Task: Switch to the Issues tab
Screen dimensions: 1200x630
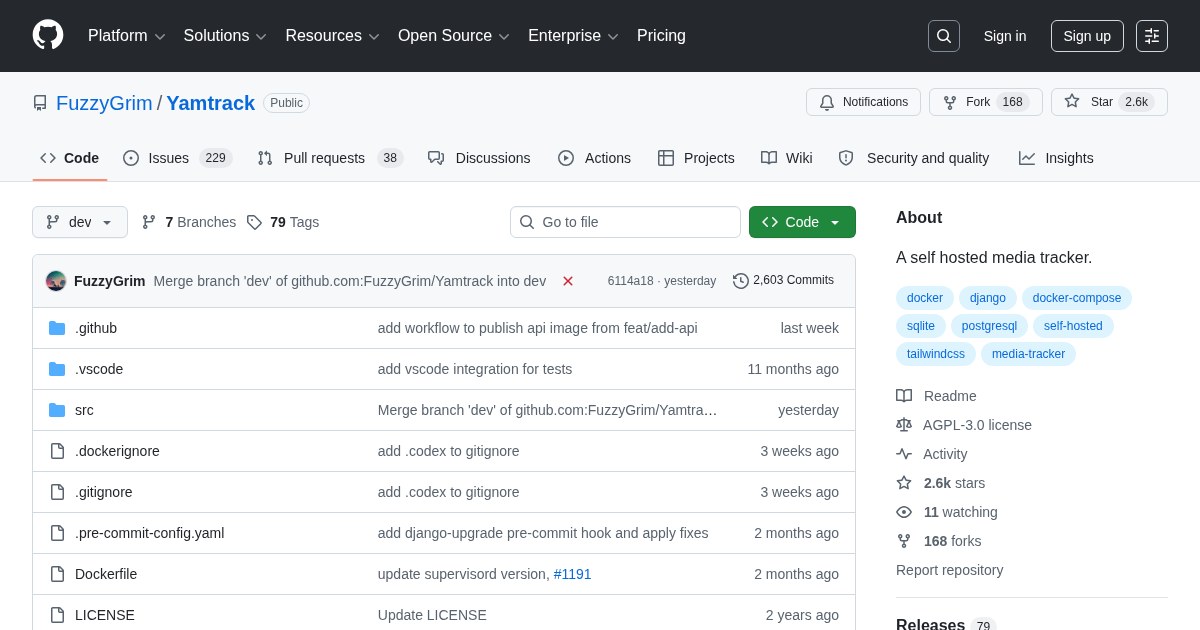Action: point(177,158)
